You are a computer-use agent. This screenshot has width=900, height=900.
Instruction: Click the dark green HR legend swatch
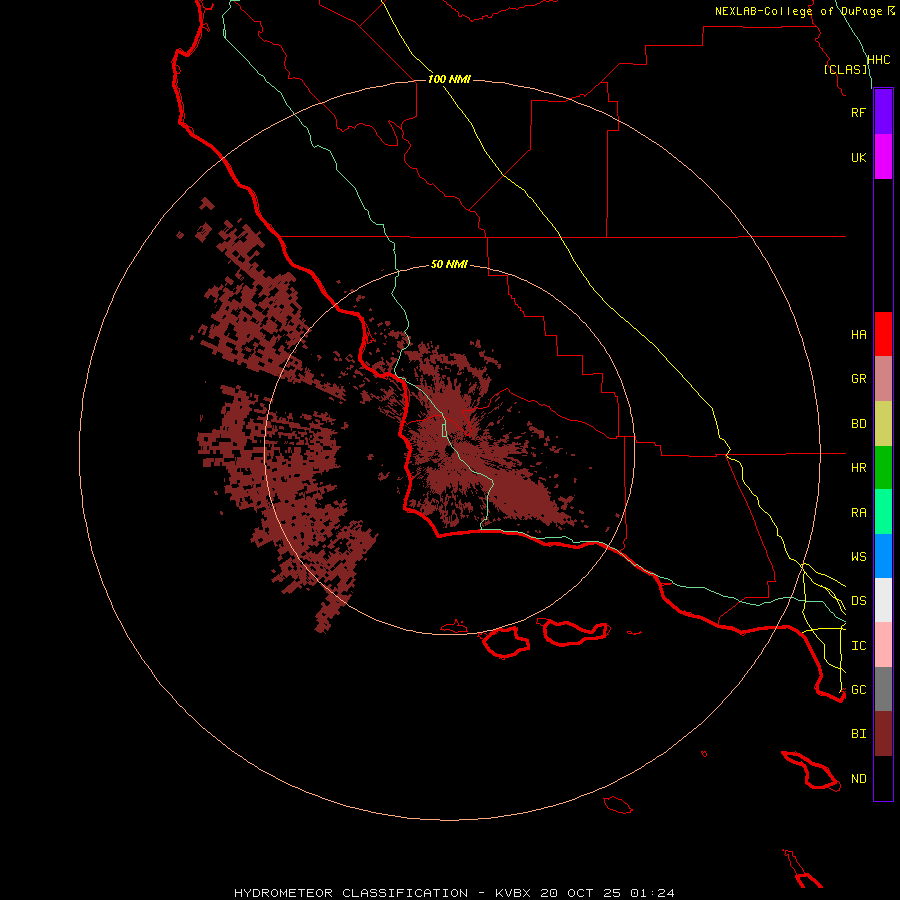click(x=883, y=468)
